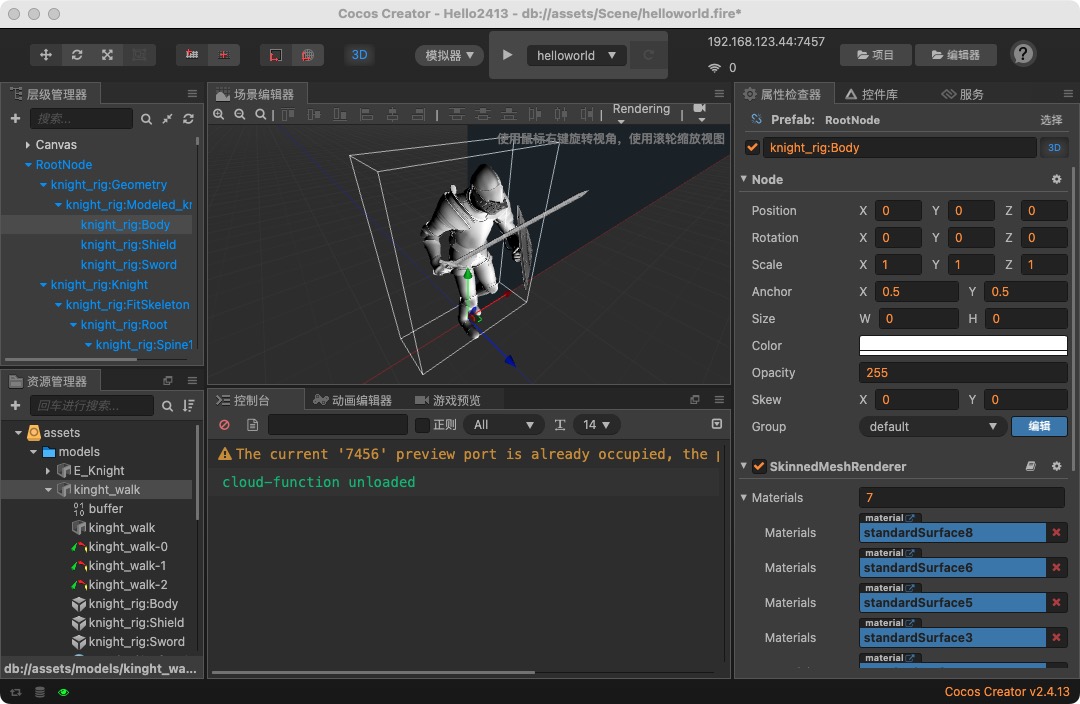Select the Scale transform tool
The image size is (1080, 704).
tap(107, 55)
